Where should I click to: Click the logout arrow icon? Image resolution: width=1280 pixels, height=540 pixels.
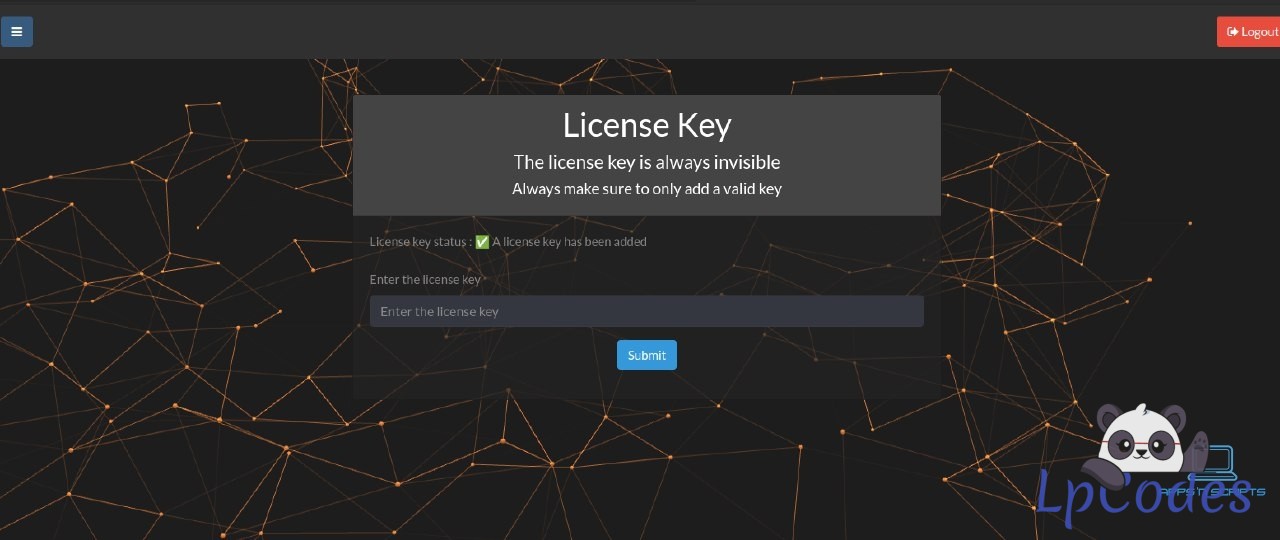(x=1232, y=32)
